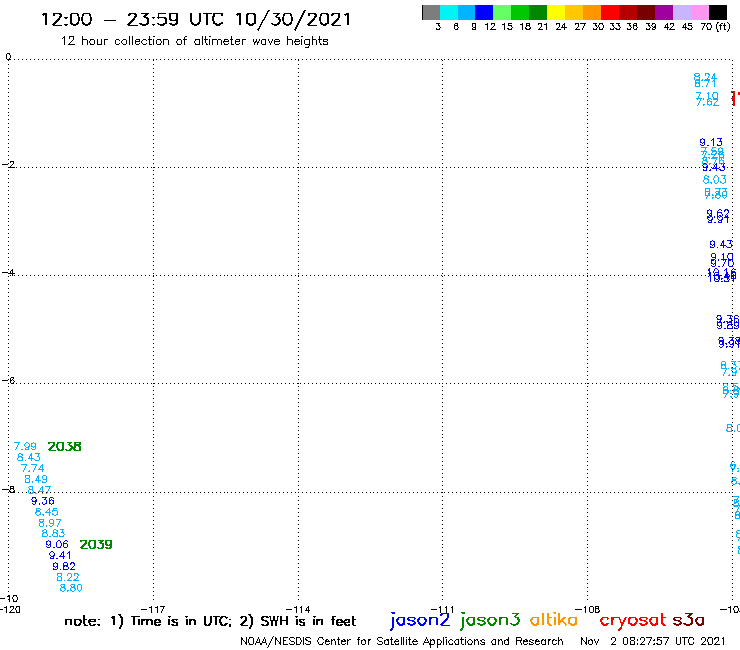This screenshot has width=740, height=650.
Task: Click the -114 longitude axis label
Action: pyautogui.click(x=298, y=609)
